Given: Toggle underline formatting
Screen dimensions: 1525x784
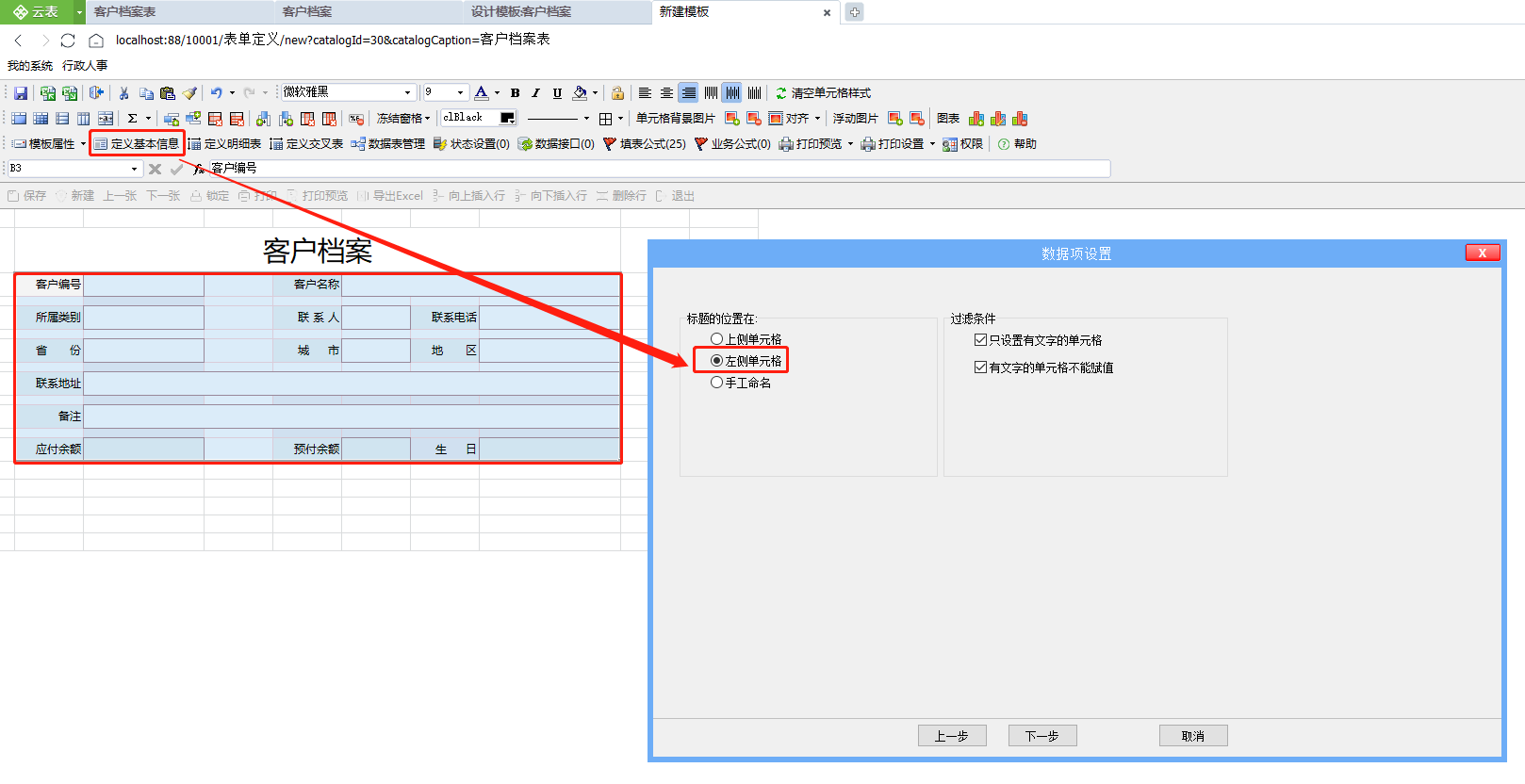Looking at the screenshot, I should pyautogui.click(x=557, y=92).
